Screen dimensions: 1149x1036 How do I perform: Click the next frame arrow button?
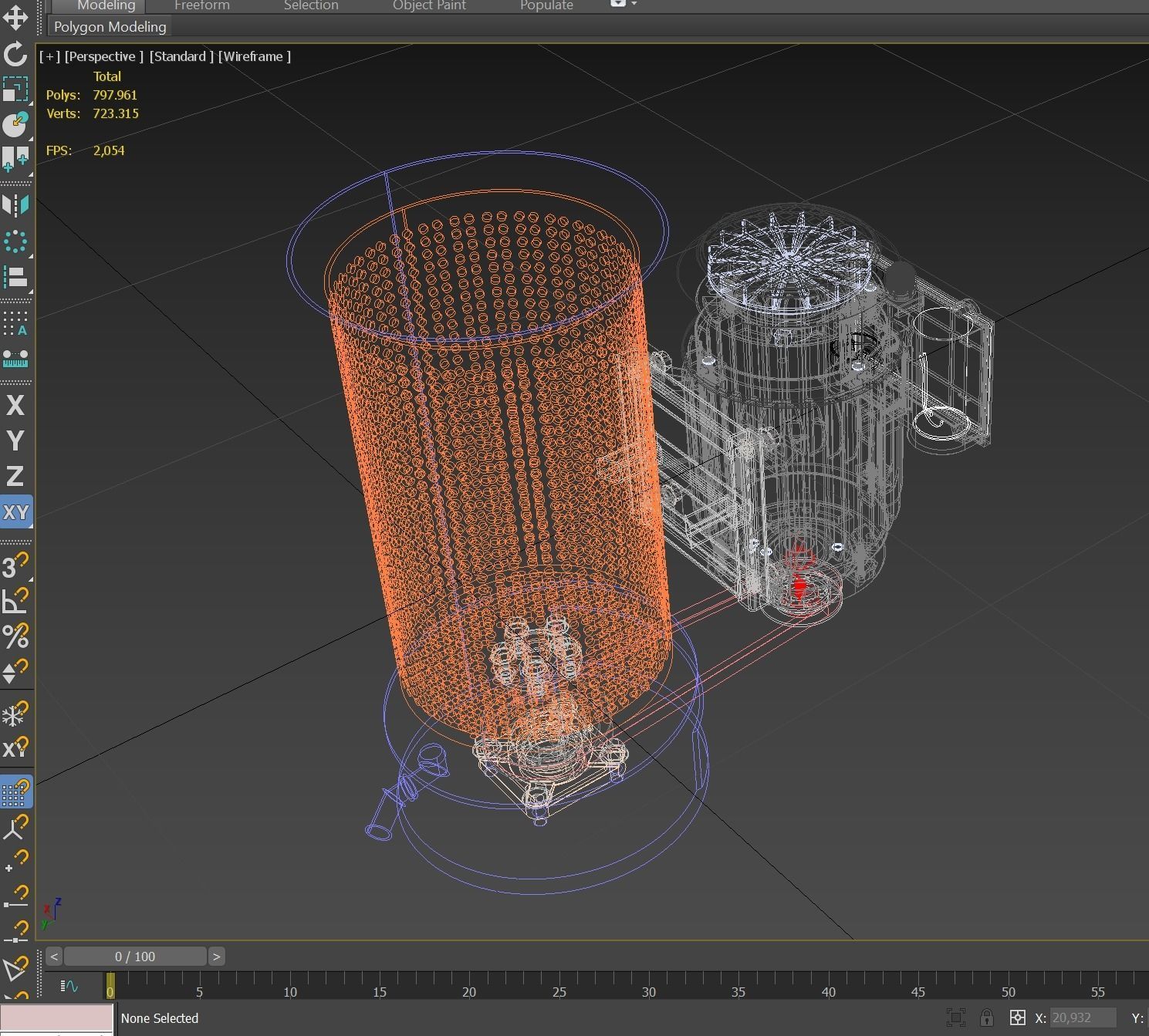tap(217, 957)
